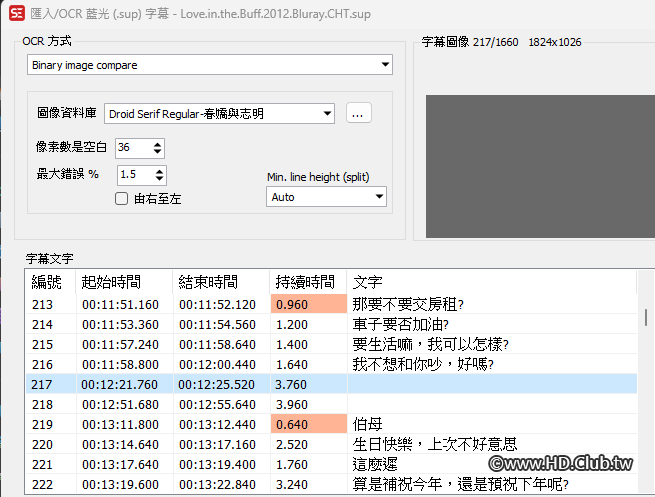Select start time 00:11:53.360 in row 214

[120, 325]
